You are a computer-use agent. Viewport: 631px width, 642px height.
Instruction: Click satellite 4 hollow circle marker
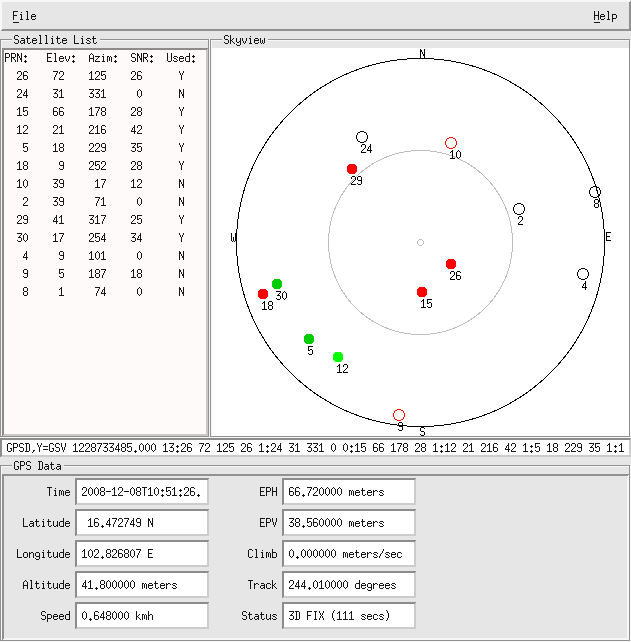pos(583,274)
